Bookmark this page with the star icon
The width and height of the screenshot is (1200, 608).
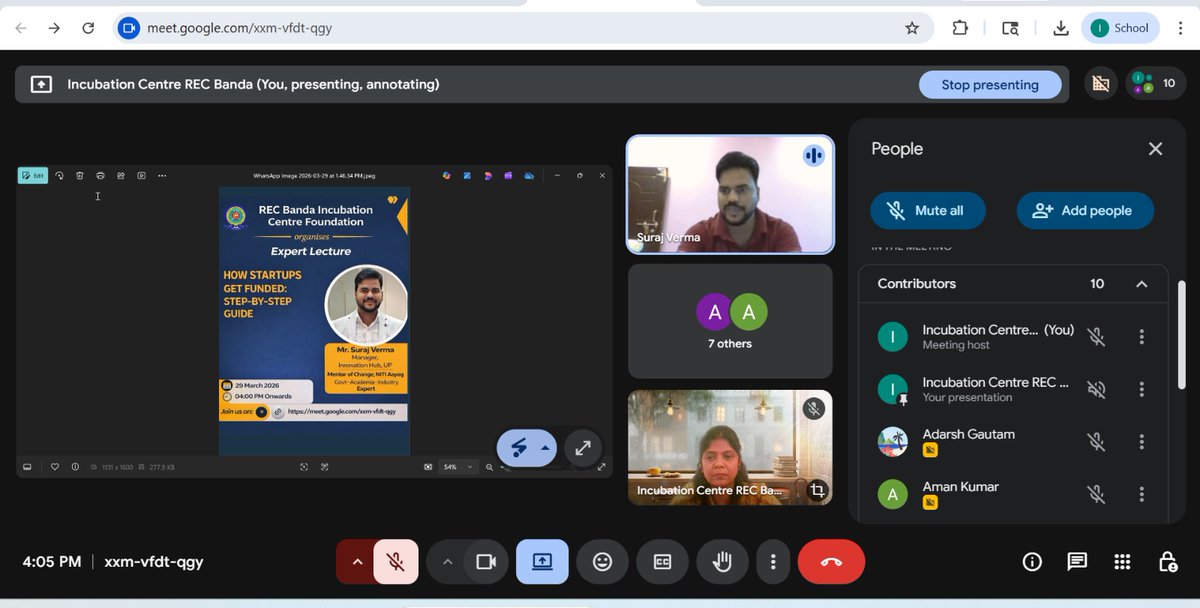[x=911, y=28]
